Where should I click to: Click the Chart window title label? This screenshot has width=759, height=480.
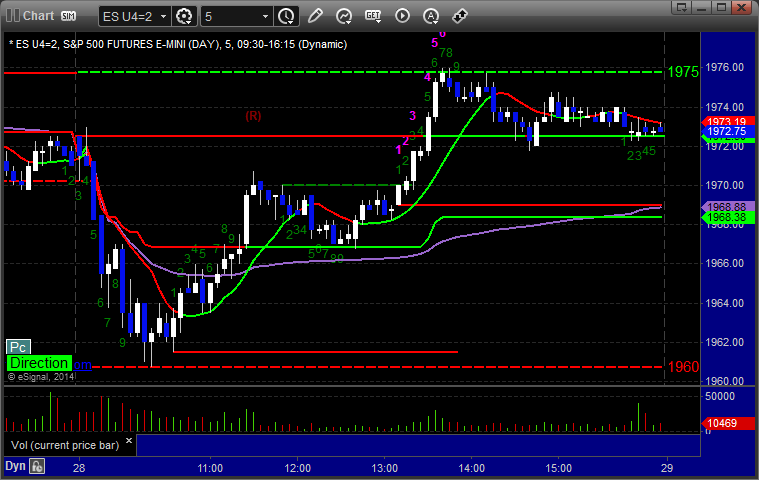click(39, 16)
